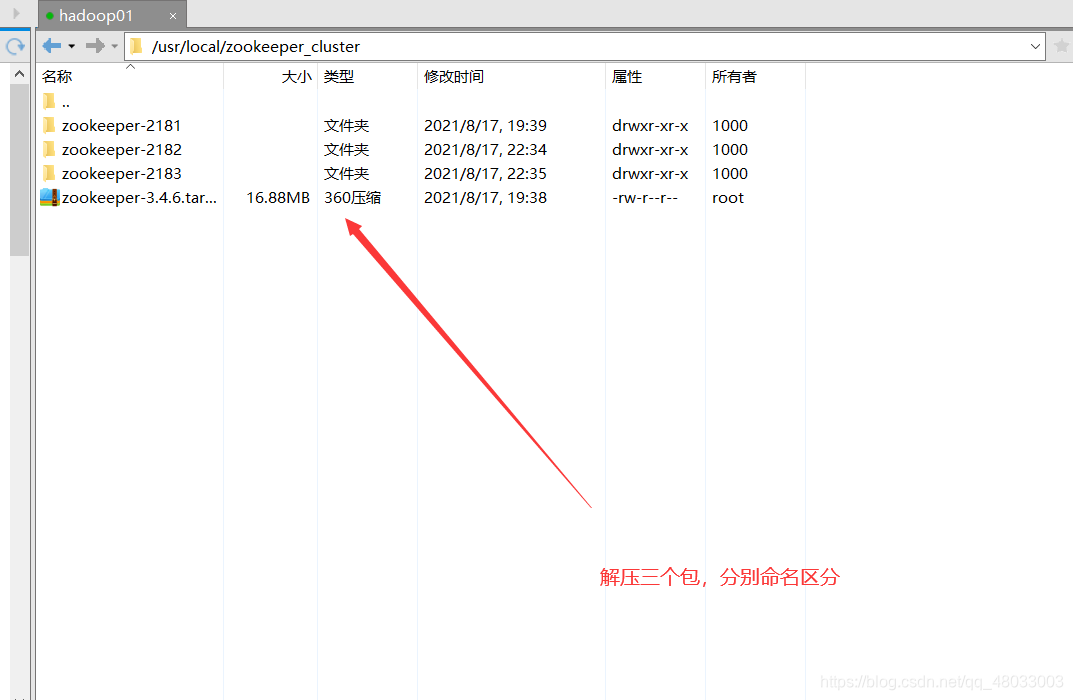Screen dimensions: 1073x700
Task: Click 文件夹 type of zookeeper-2182
Action: point(346,150)
